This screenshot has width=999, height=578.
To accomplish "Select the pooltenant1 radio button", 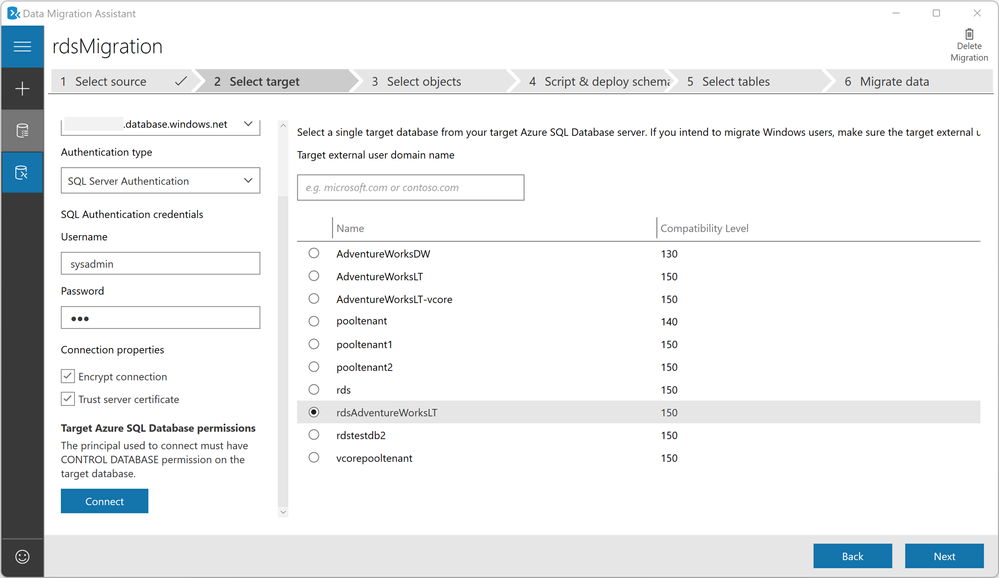I will pos(313,344).
